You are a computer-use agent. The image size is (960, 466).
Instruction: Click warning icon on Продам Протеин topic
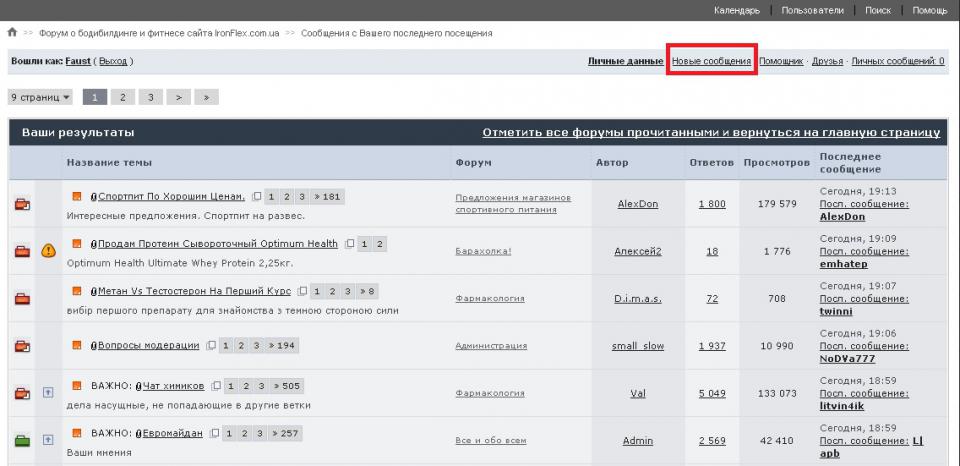[x=48, y=251]
